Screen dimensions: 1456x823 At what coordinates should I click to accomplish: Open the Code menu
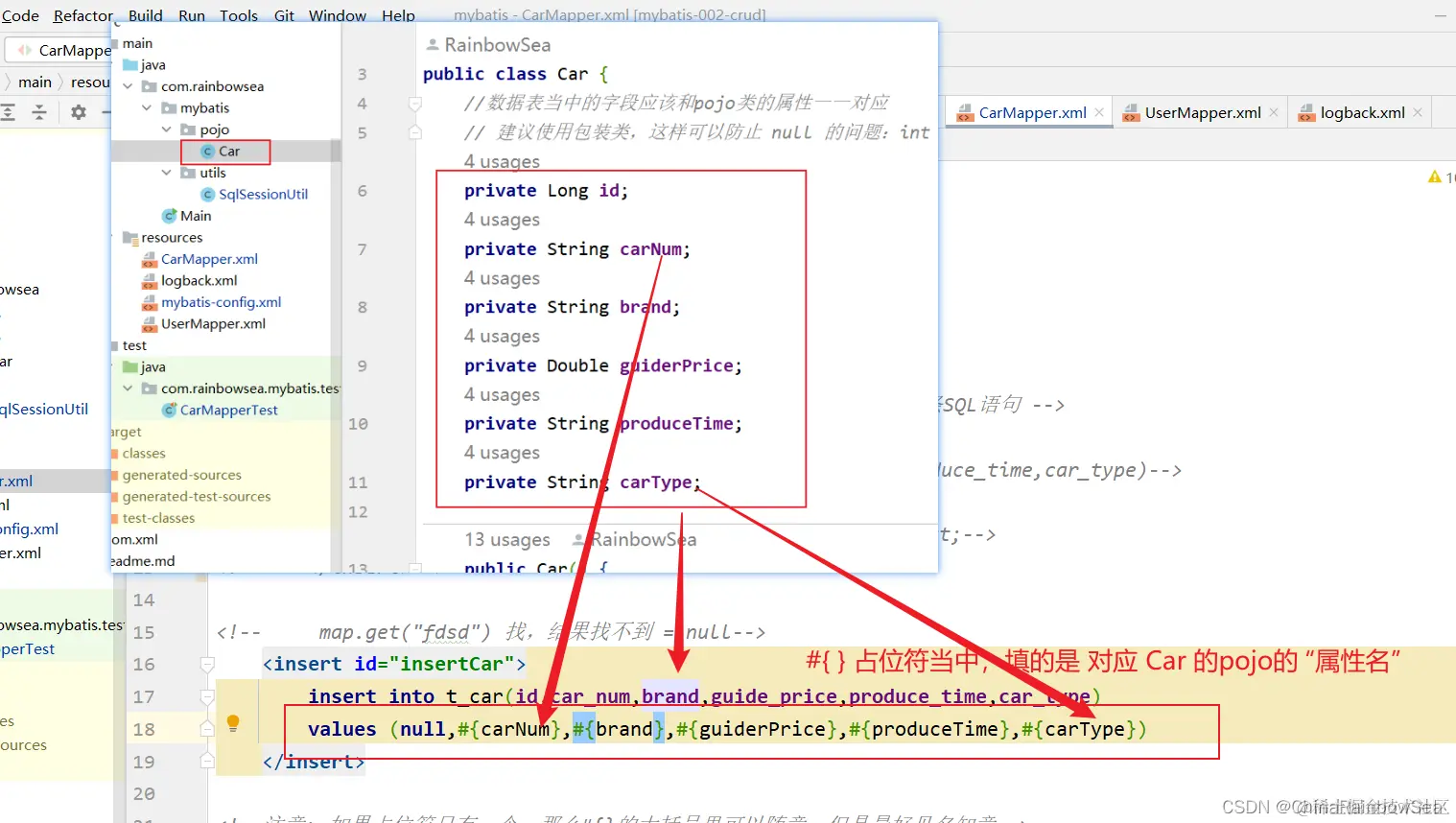19,15
